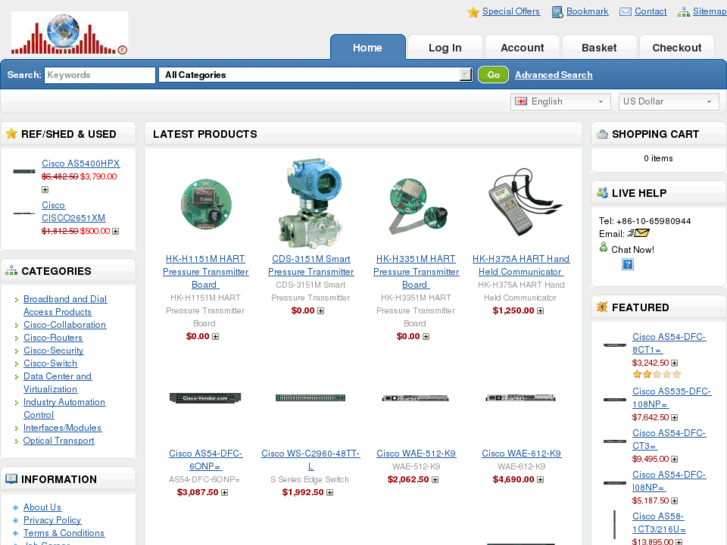Open the Log In tab
The height and width of the screenshot is (545, 727).
[x=445, y=48]
